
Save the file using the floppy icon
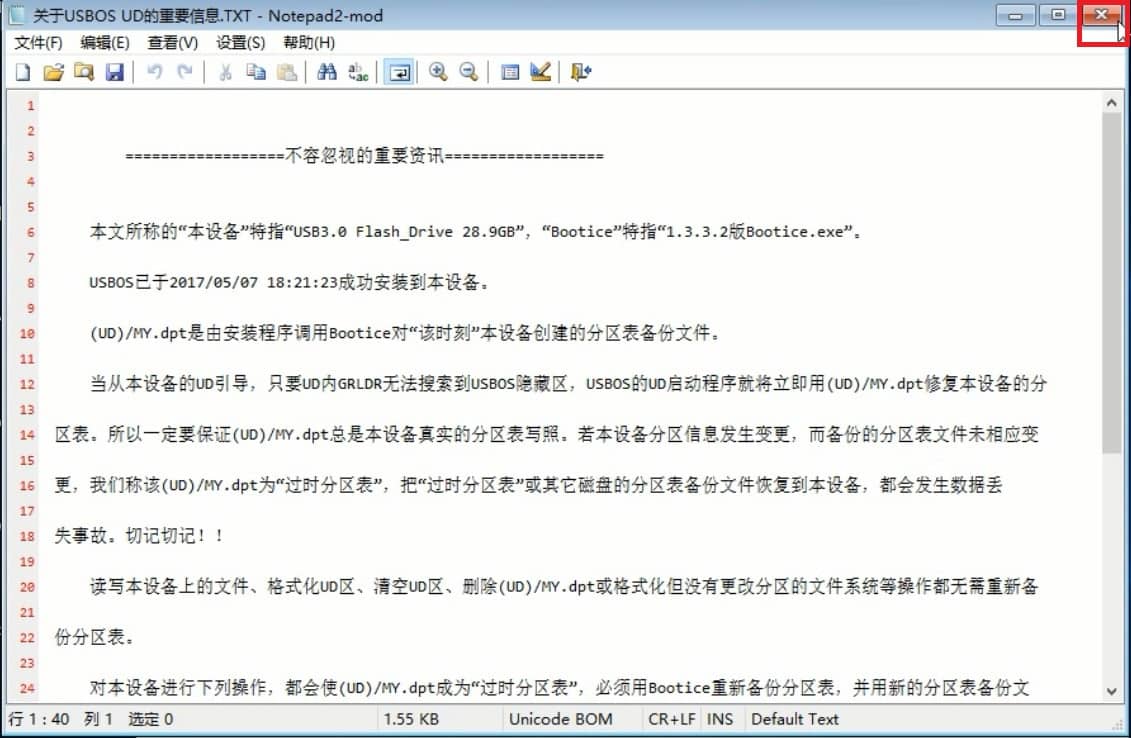pos(114,72)
